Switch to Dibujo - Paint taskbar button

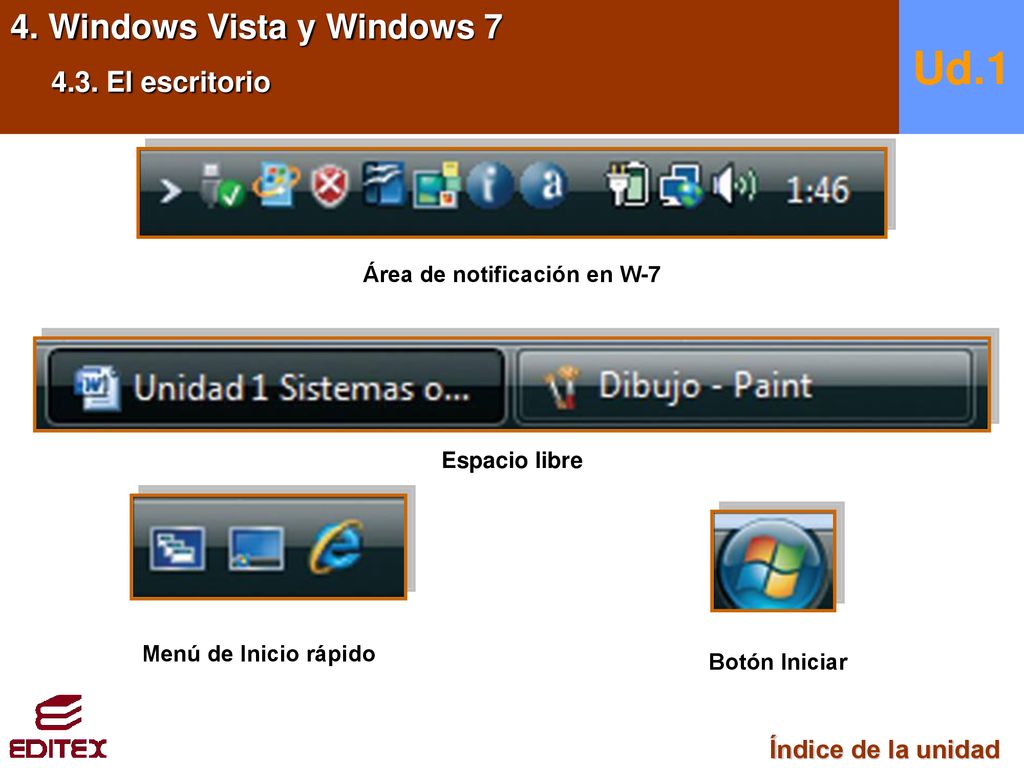click(x=744, y=386)
